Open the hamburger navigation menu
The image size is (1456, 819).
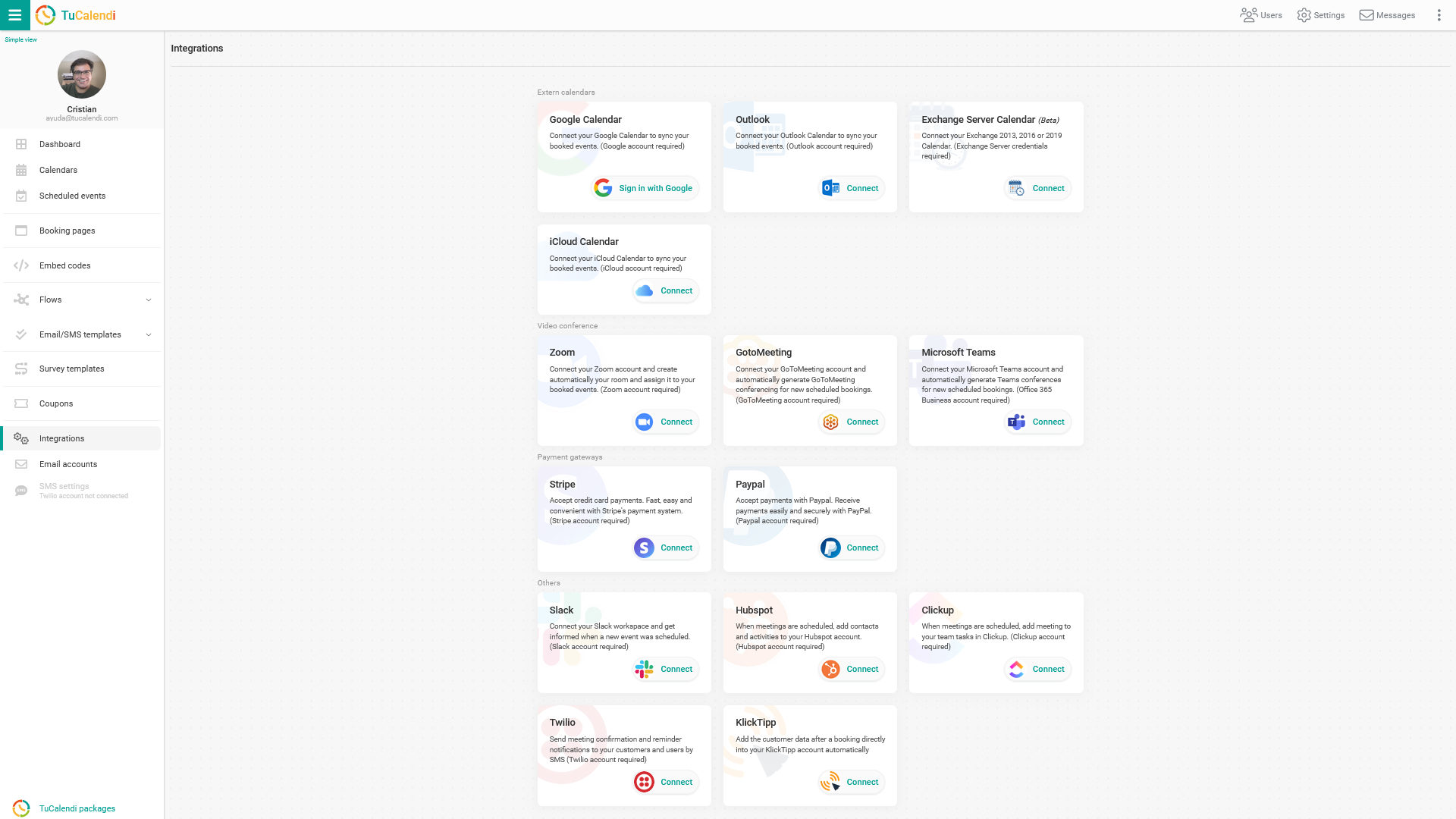point(15,15)
